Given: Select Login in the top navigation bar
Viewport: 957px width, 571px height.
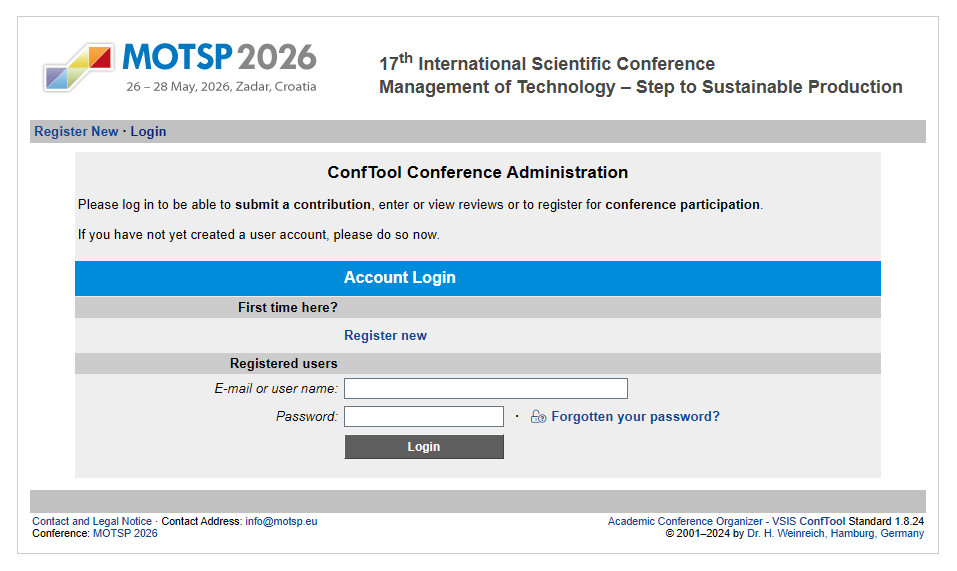Looking at the screenshot, I should point(148,132).
